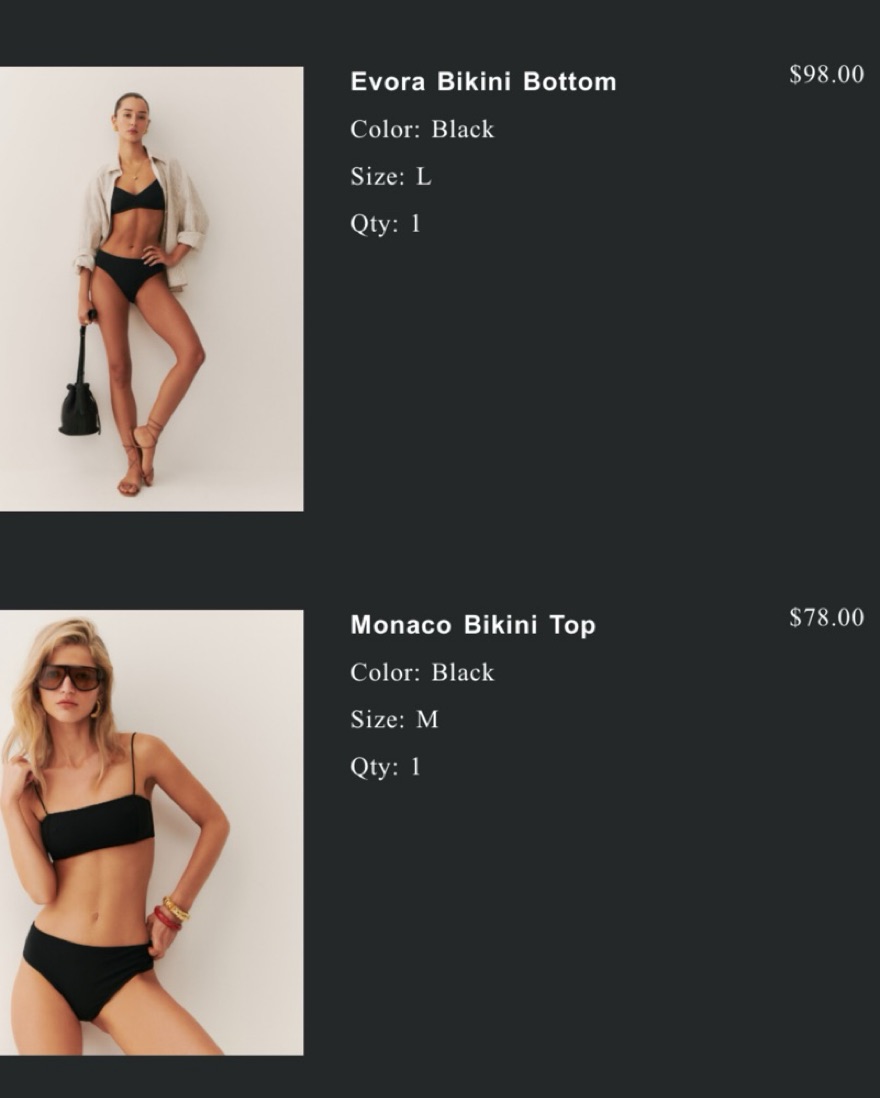The height and width of the screenshot is (1098, 880).
Task: Click the black bandeau top in Monaco photo
Action: [x=96, y=828]
